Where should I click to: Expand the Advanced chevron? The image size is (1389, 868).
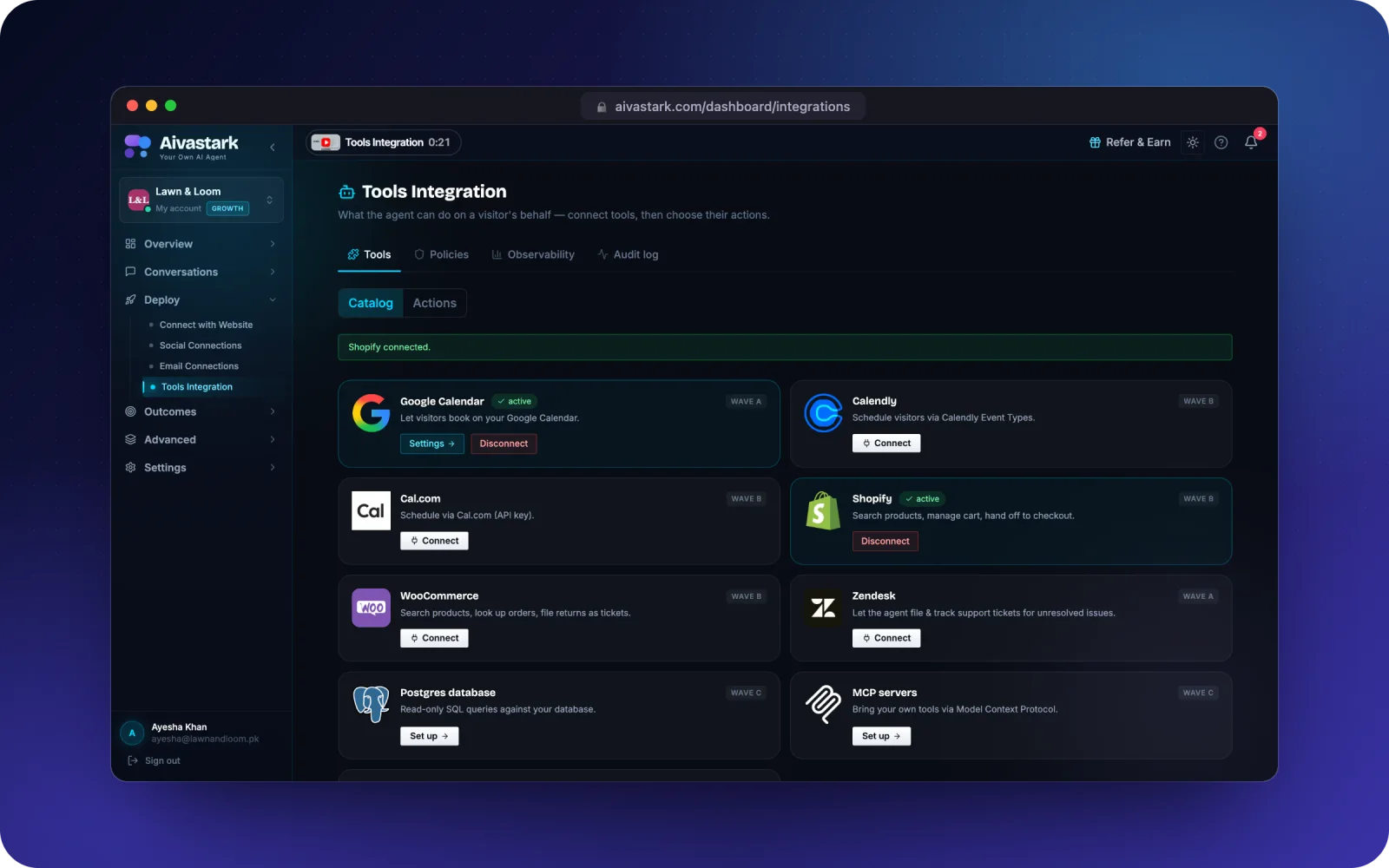pyautogui.click(x=273, y=439)
